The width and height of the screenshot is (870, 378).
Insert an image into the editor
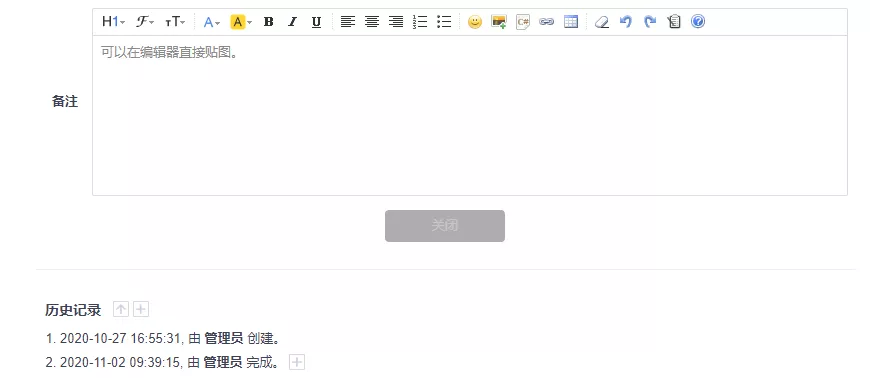tap(499, 22)
